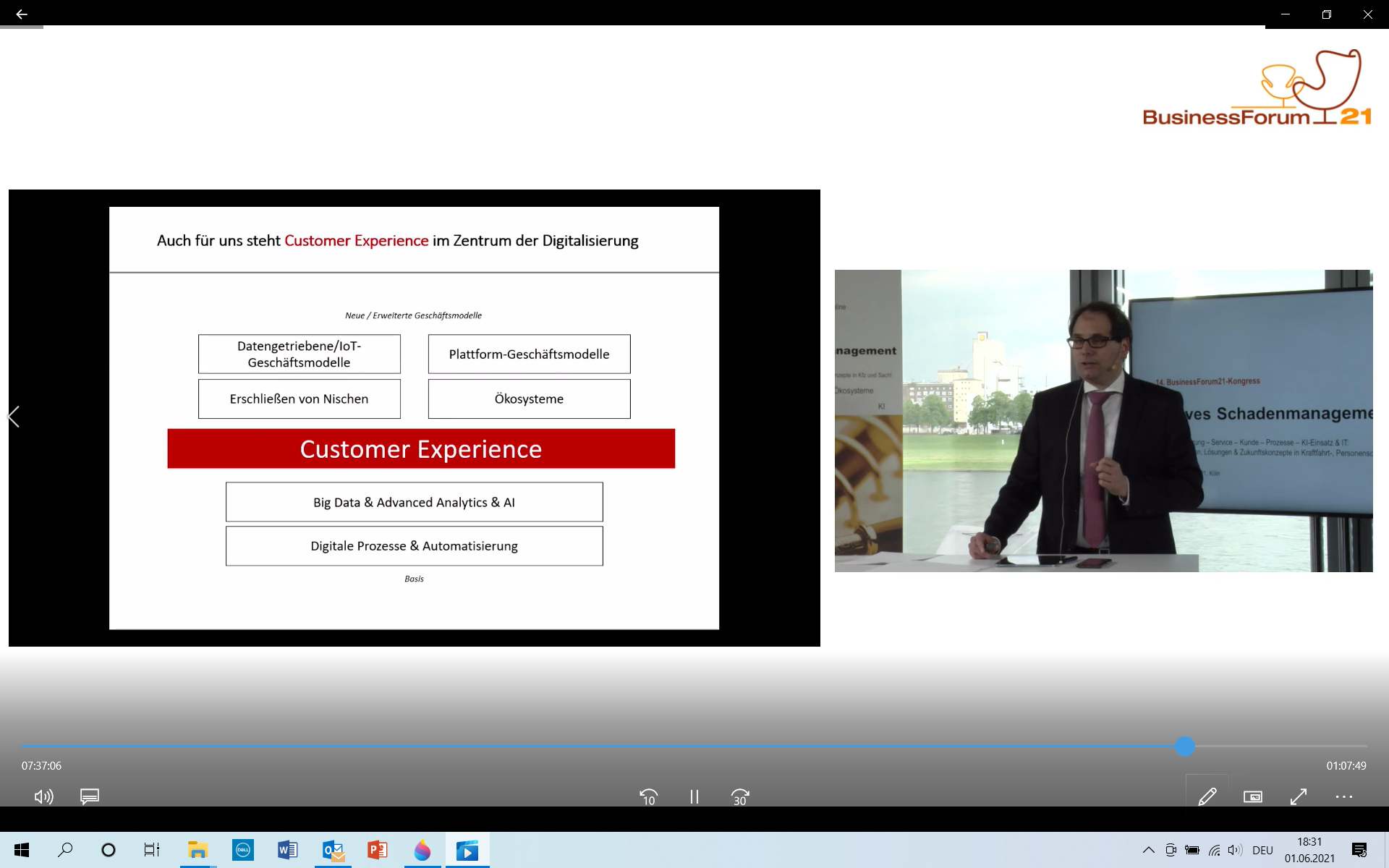Pause the video playback
1389x868 pixels.
pyautogui.click(x=694, y=796)
